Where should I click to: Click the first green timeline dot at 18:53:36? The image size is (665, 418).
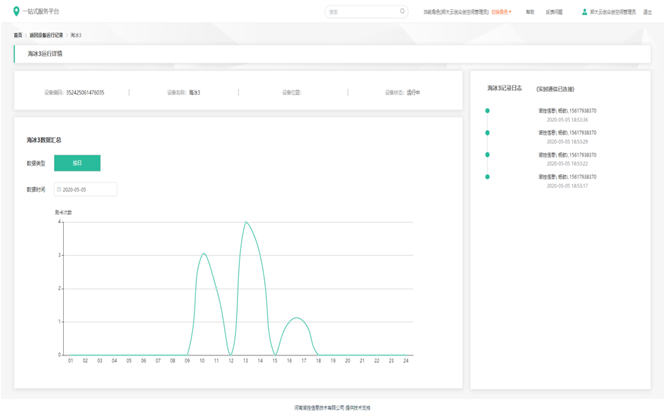coord(487,111)
